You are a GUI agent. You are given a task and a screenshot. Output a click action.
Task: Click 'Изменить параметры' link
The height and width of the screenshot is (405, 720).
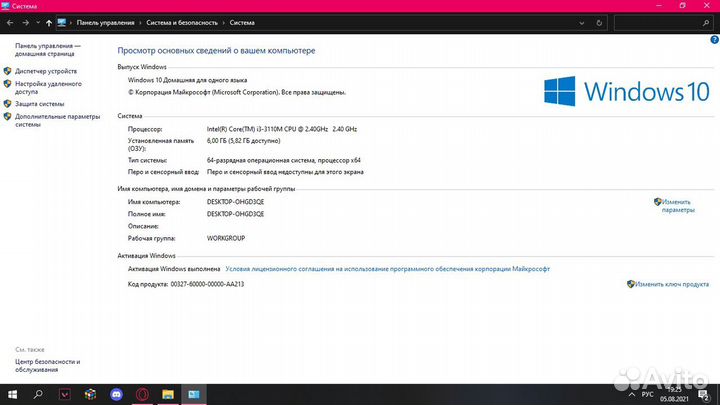click(676, 206)
